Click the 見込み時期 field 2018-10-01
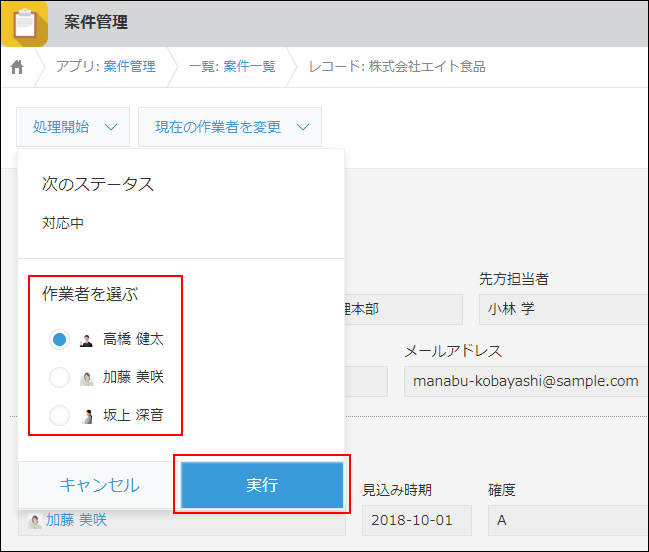The height and width of the screenshot is (552, 649). pos(417,520)
